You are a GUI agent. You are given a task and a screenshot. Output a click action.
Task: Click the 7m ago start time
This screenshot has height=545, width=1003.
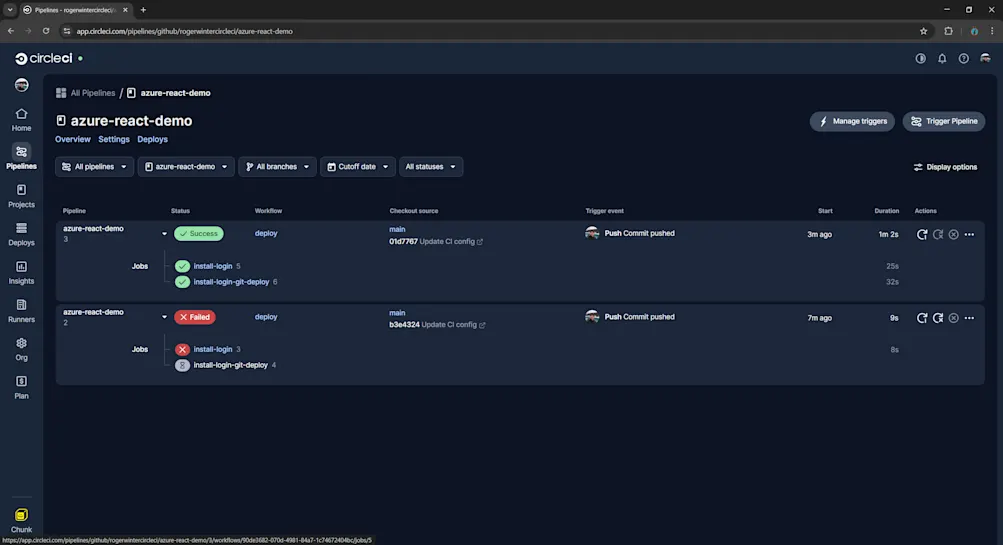pos(819,318)
